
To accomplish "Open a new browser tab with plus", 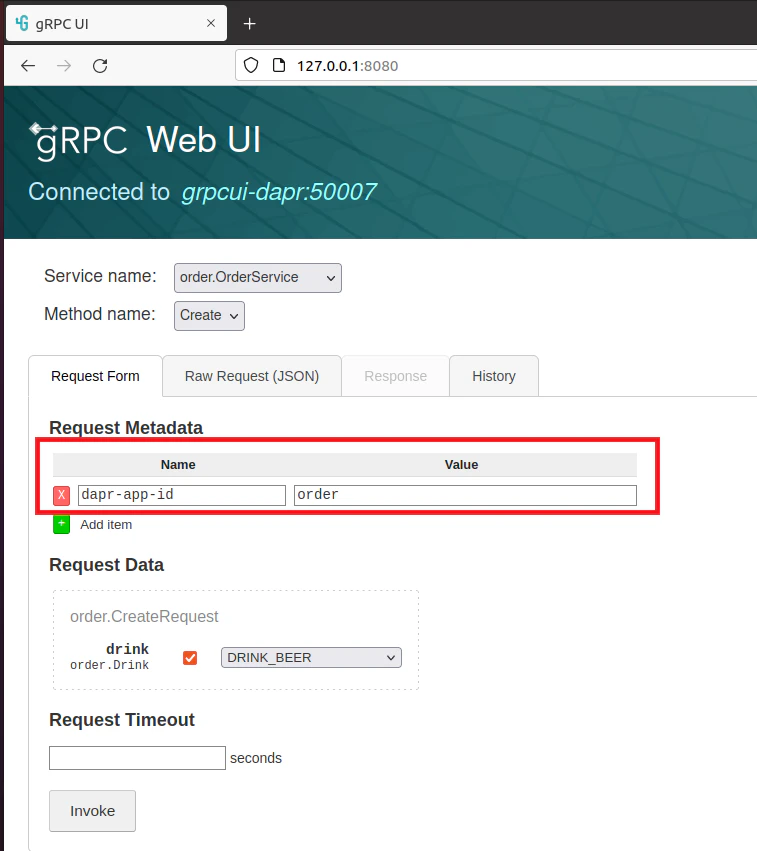I will [250, 24].
